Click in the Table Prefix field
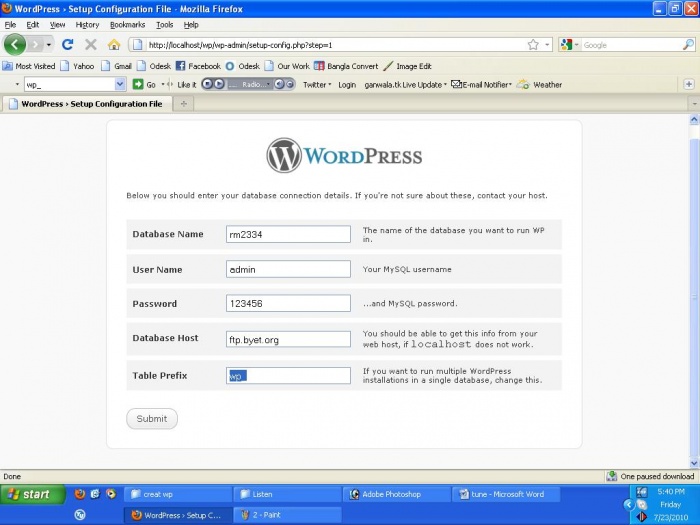The width and height of the screenshot is (700, 525). click(x=288, y=375)
